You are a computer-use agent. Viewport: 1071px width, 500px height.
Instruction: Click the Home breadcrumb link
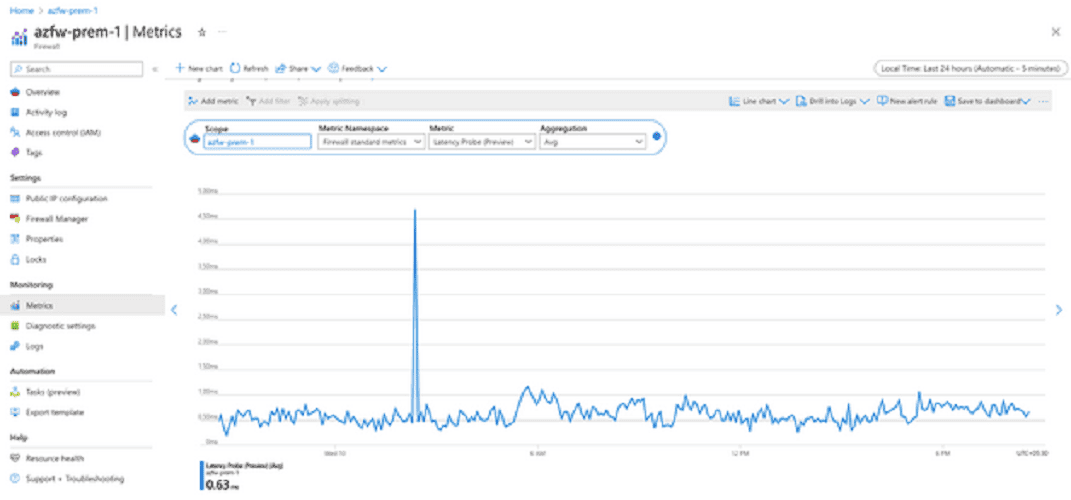tap(21, 11)
